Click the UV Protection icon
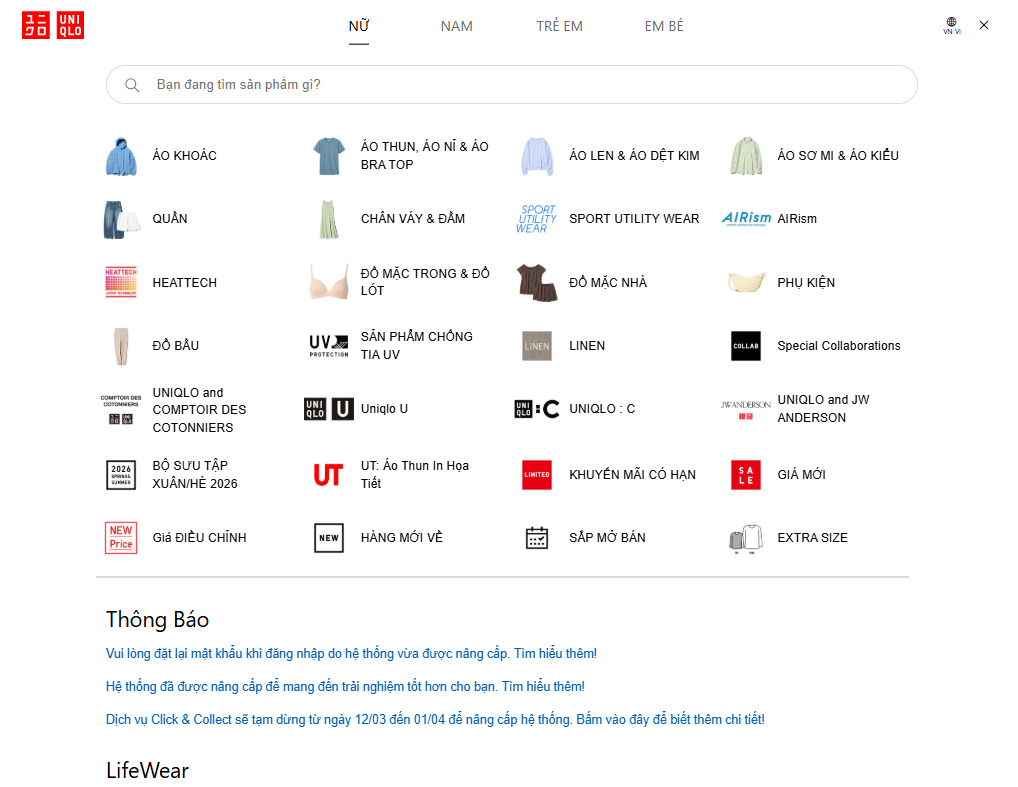Image resolution: width=1018 pixels, height=787 pixels. coord(329,346)
